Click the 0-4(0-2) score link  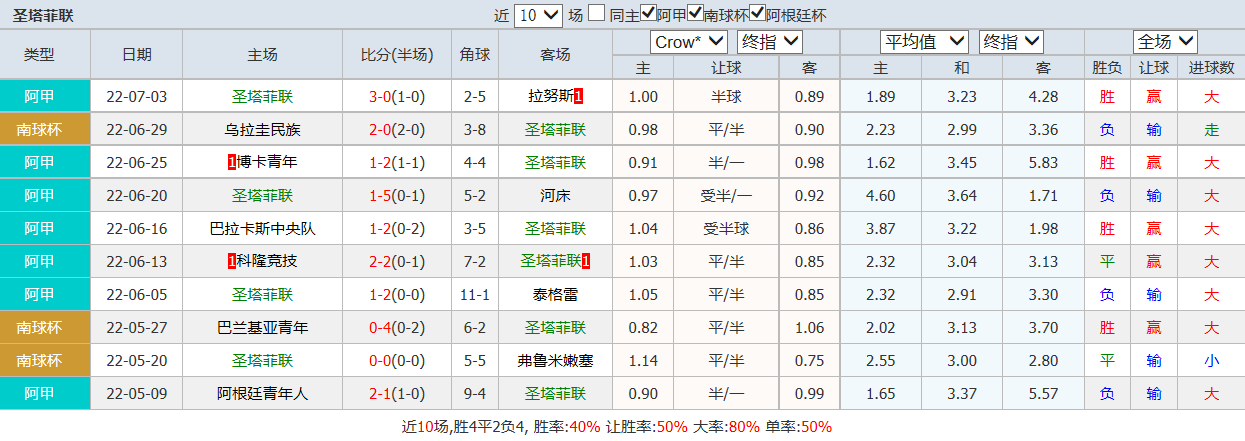point(396,328)
